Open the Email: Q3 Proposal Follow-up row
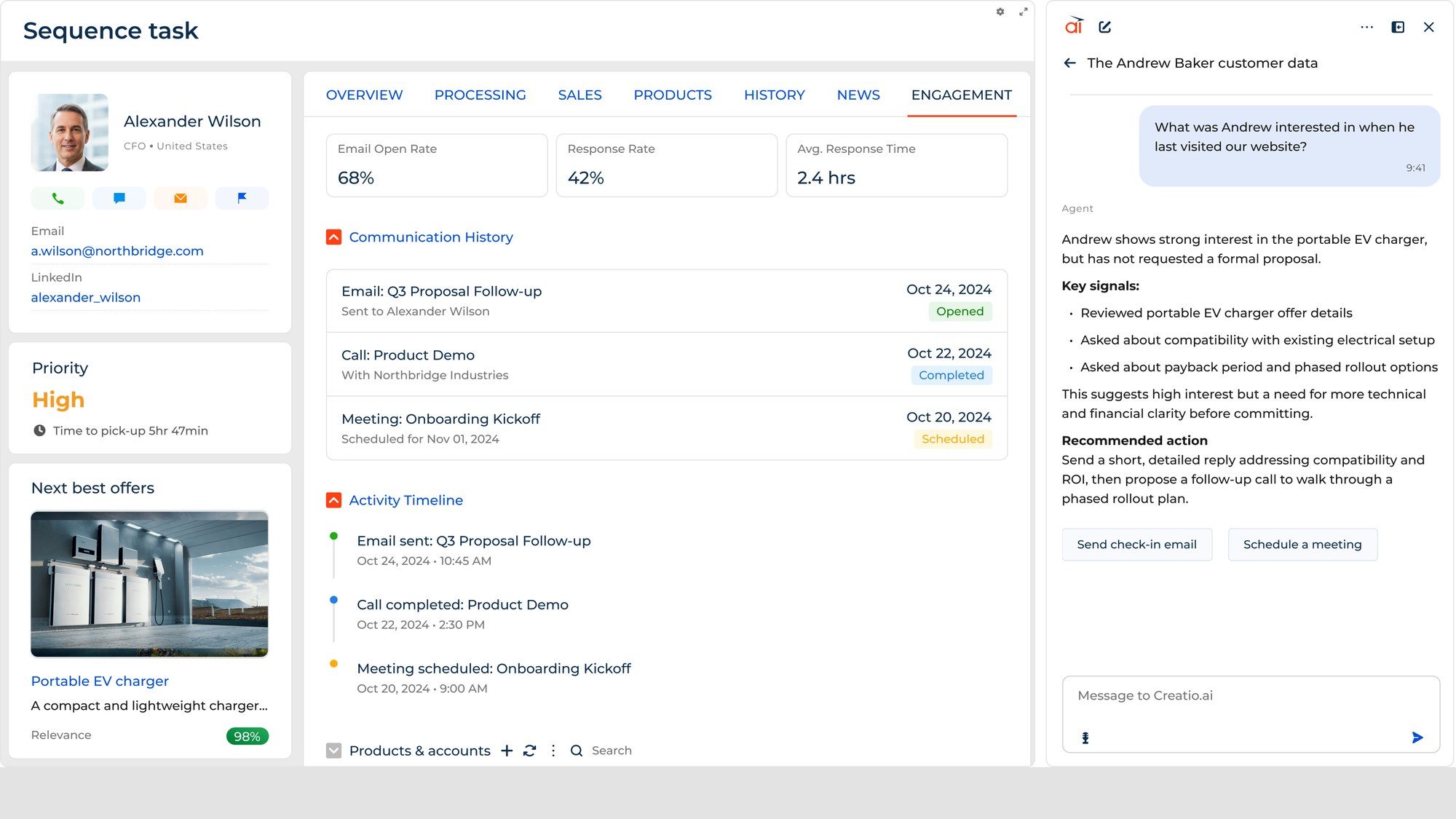Screen dimensions: 1456x819 pos(666,301)
